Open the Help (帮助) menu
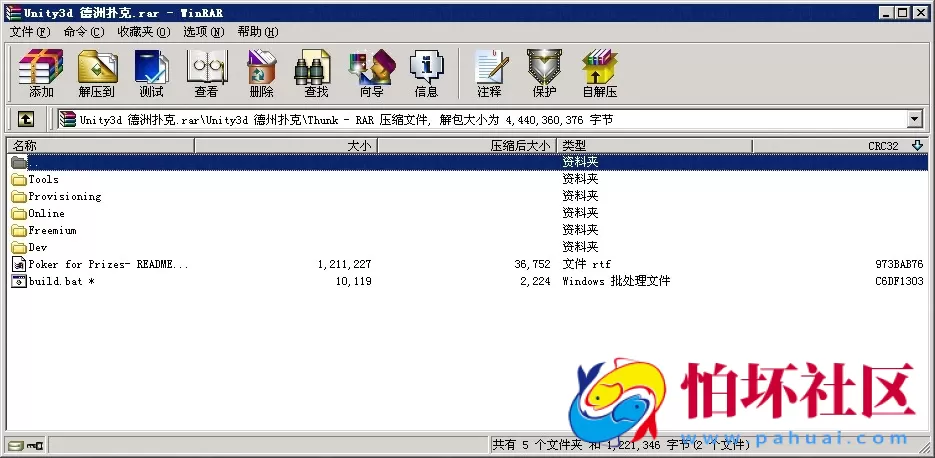935x458 pixels. click(258, 32)
